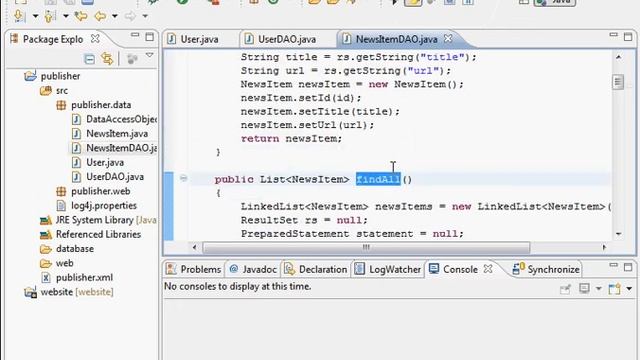Toggle Pin Console icon
This screenshot has width=640, height=360.
pyautogui.click(x=565, y=289)
